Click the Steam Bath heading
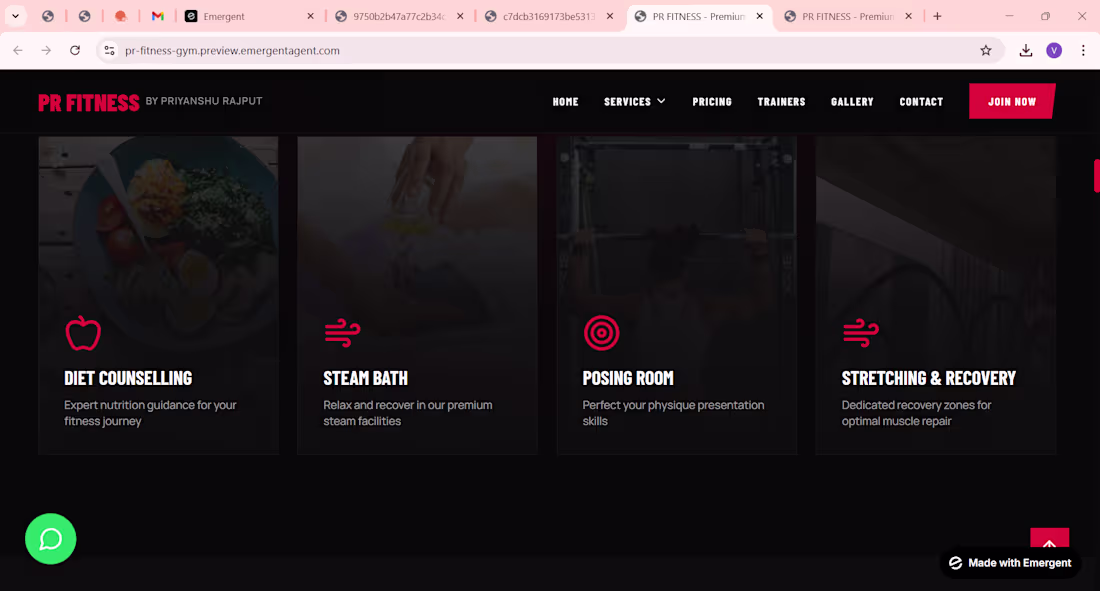The image size is (1100, 591). click(365, 378)
